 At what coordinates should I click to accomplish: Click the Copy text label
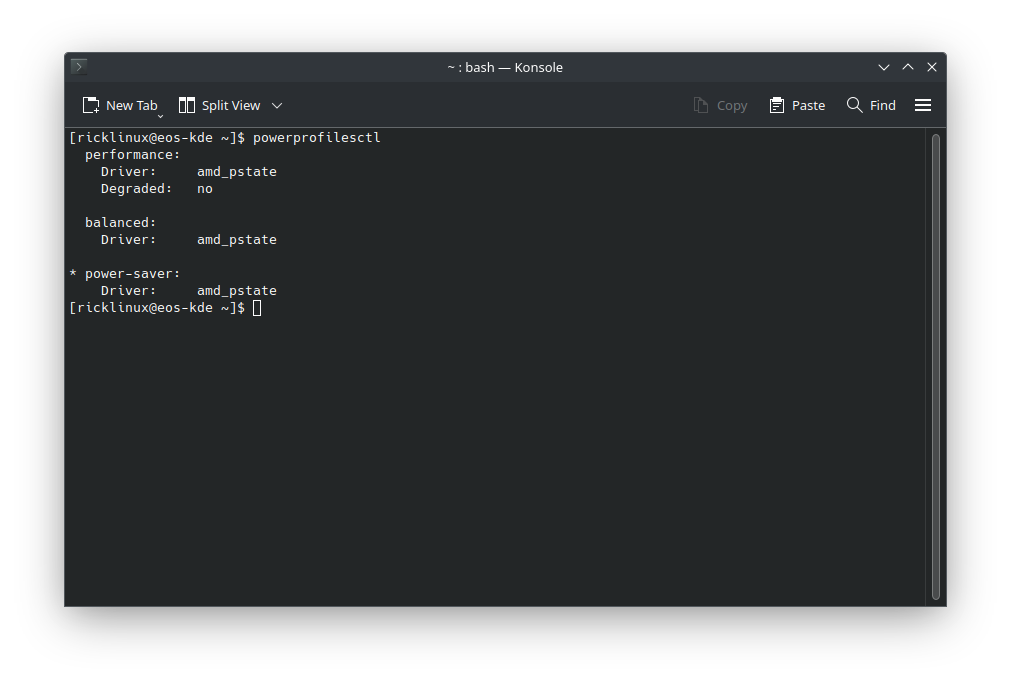click(x=732, y=105)
